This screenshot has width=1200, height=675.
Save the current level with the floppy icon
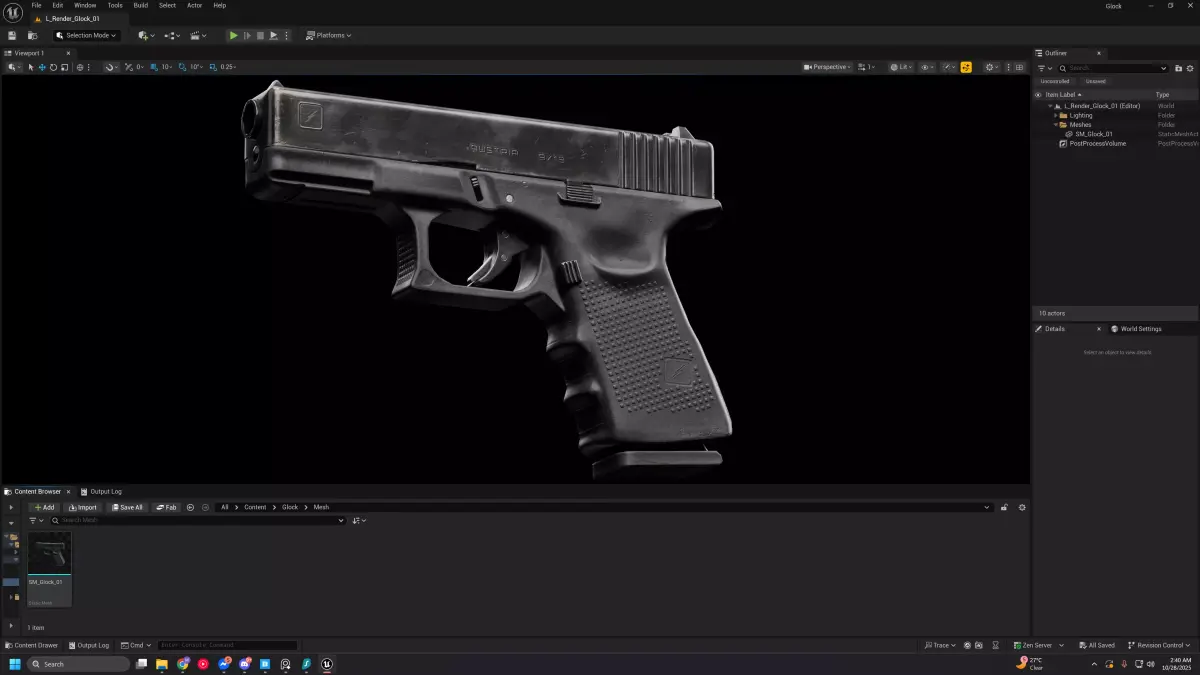[x=12, y=35]
